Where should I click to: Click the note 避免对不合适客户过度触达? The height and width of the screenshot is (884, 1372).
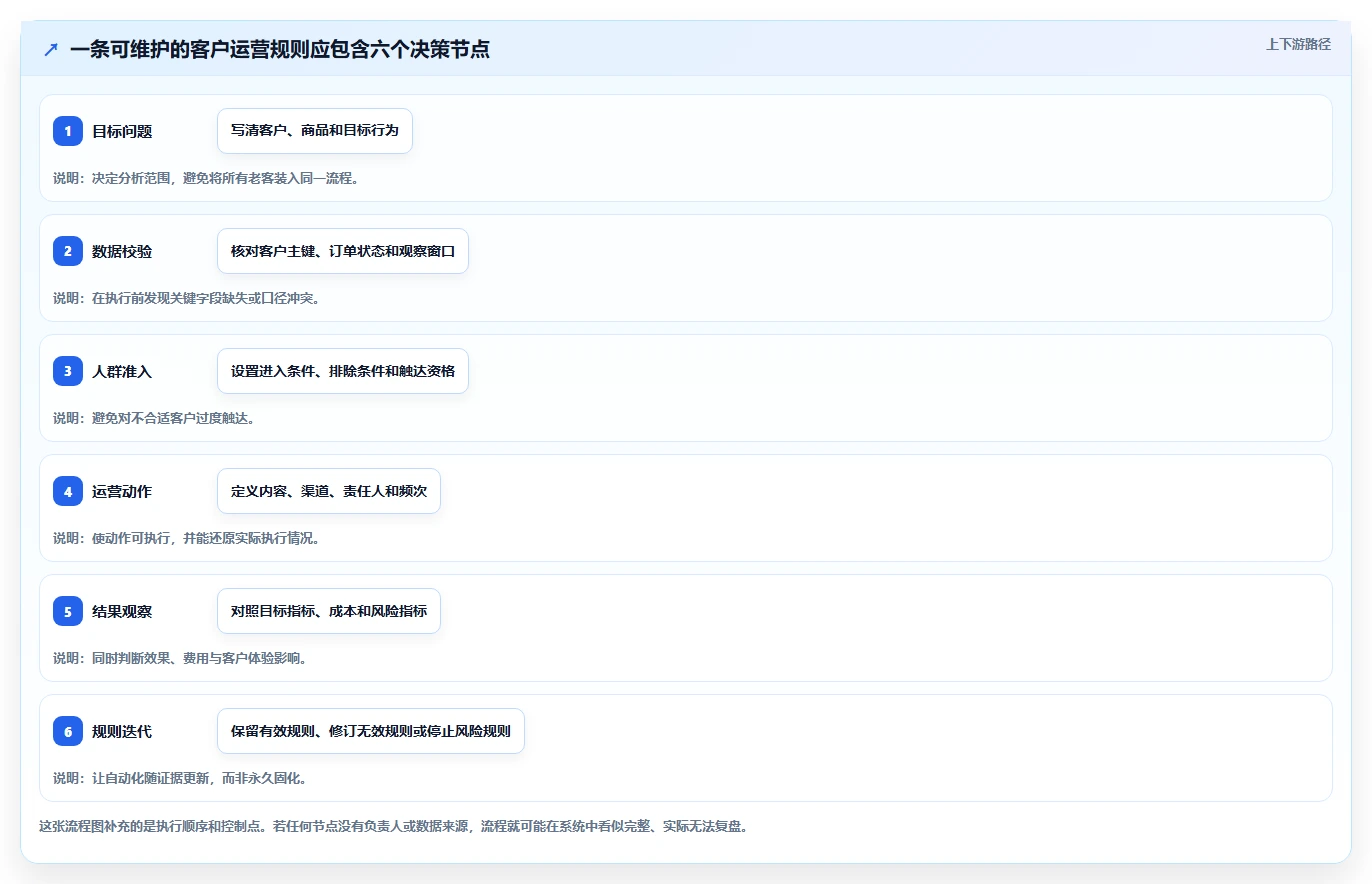coord(174,418)
